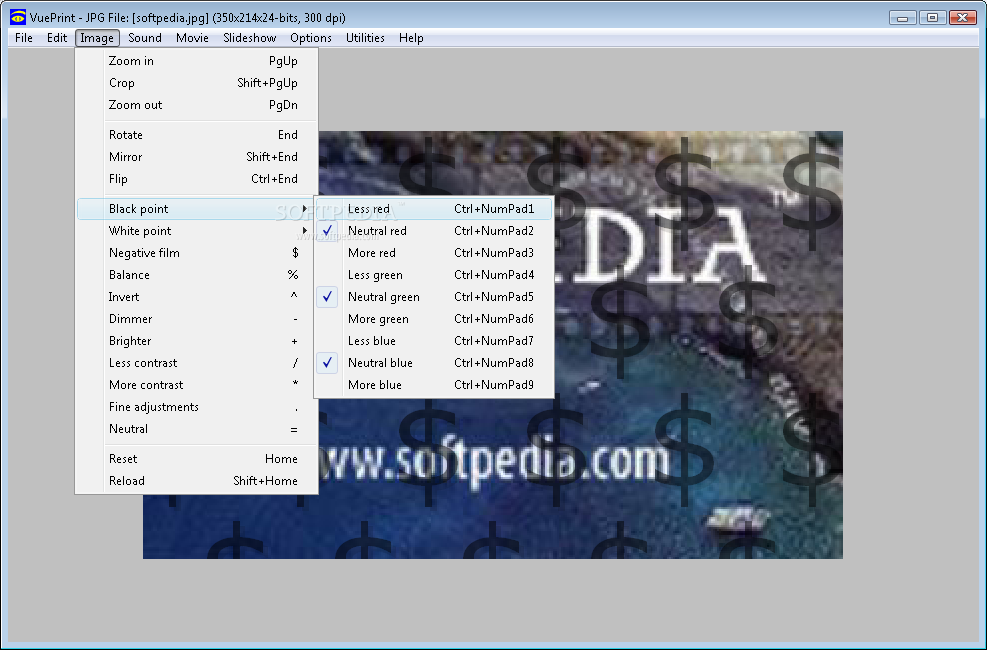Choose Brighter
Screen dimensions: 987x650
pos(196,341)
